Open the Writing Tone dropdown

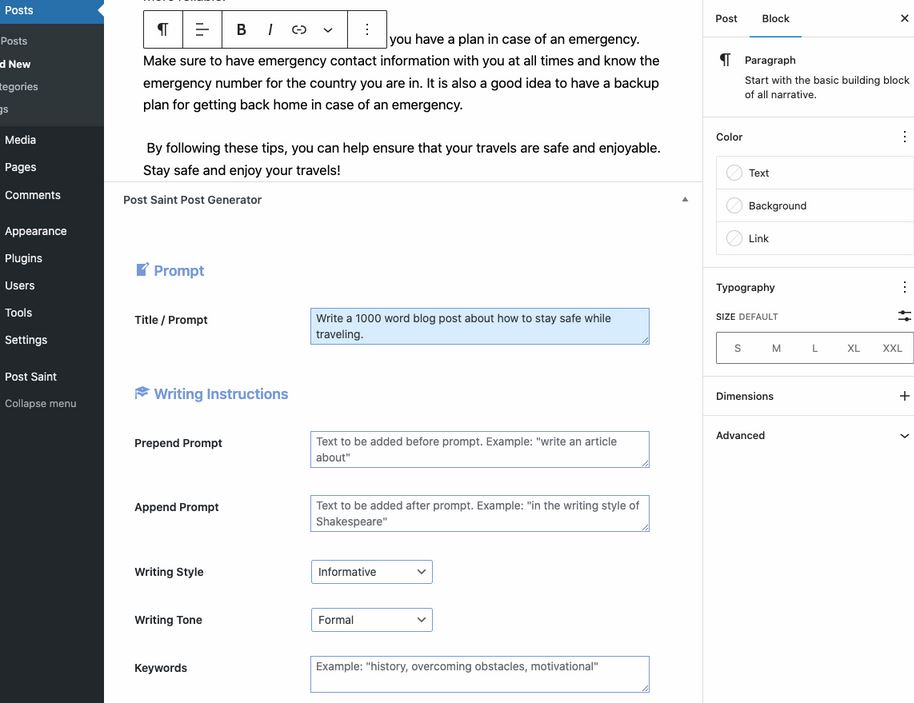[371, 620]
